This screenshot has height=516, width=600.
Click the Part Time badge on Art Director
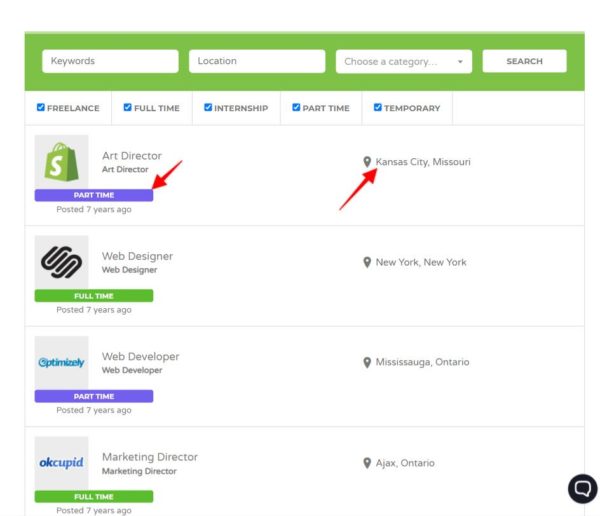[94, 195]
